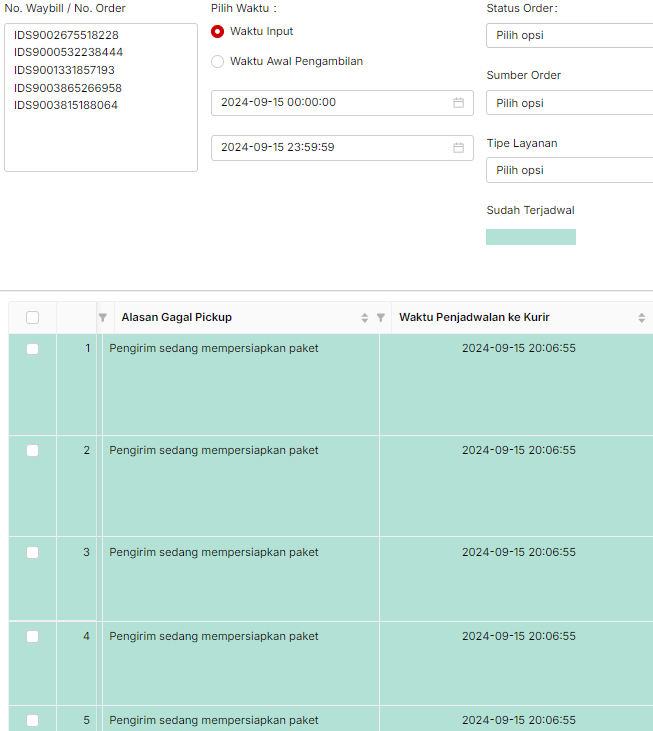
Task: Open the Sumber Order dropdown
Action: [x=570, y=103]
